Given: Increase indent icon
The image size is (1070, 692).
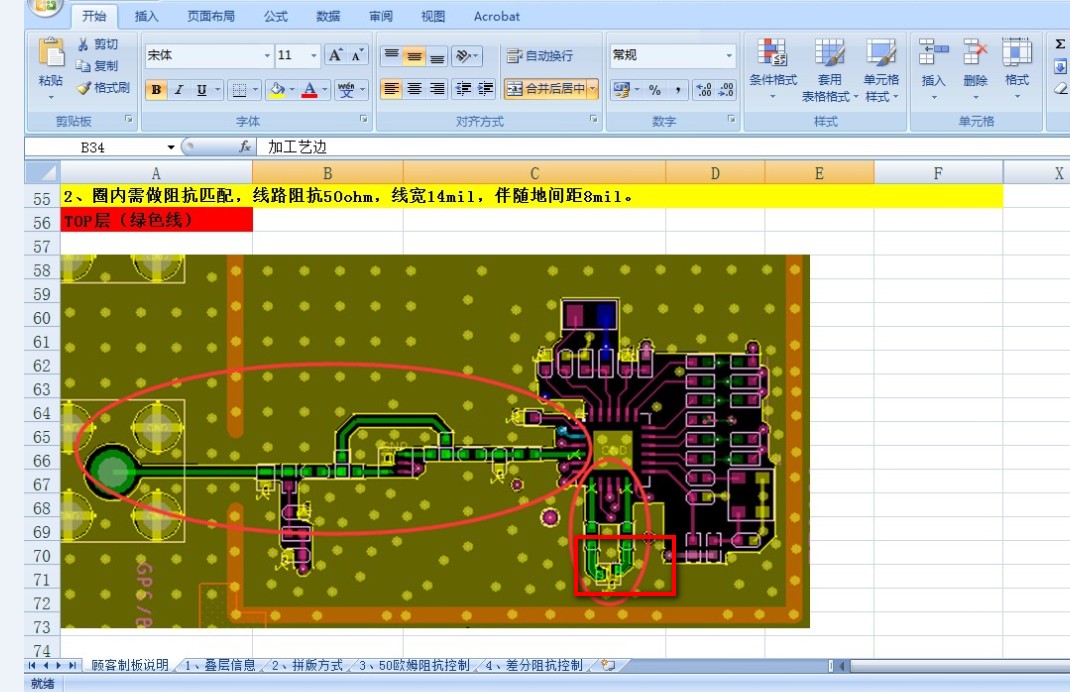Looking at the screenshot, I should [486, 89].
